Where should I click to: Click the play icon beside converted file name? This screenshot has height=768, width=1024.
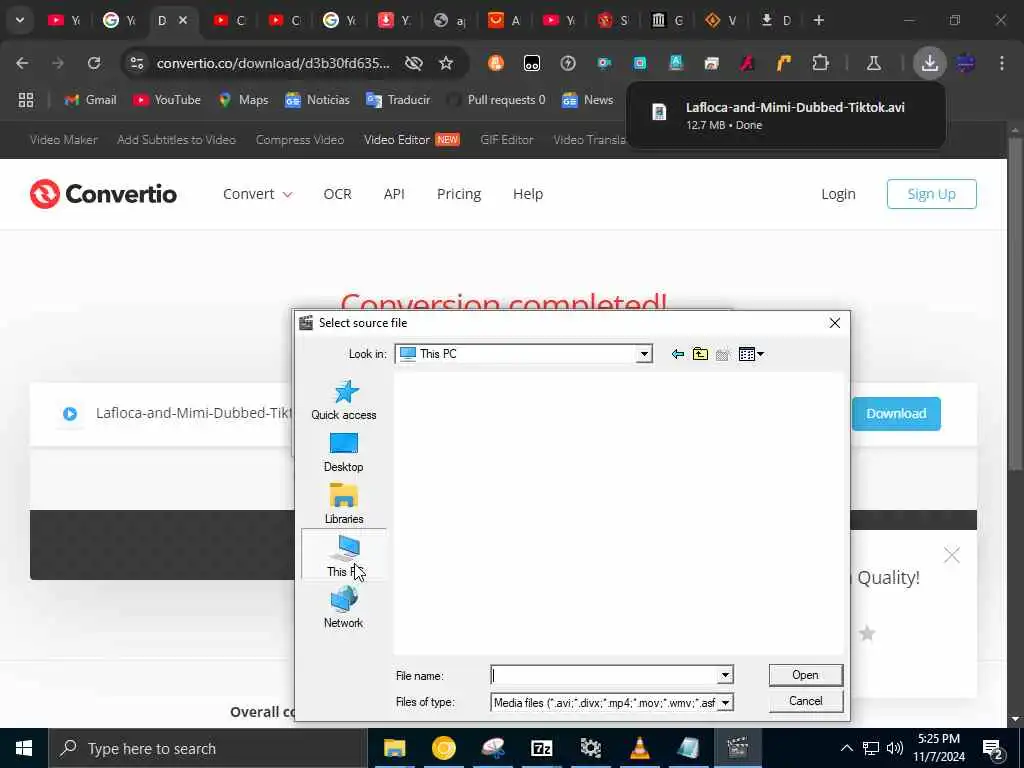pos(70,413)
